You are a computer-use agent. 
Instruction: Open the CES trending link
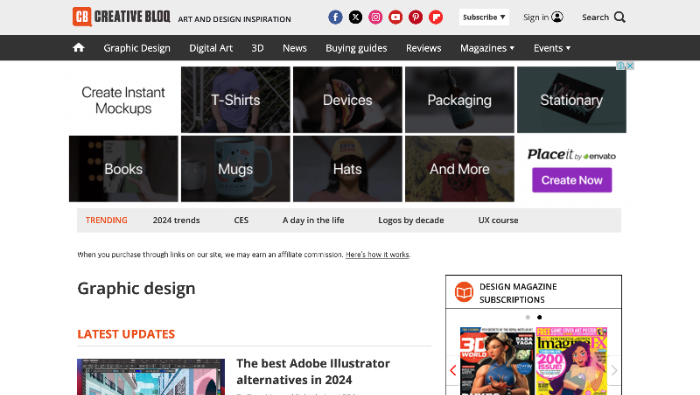pos(241,220)
